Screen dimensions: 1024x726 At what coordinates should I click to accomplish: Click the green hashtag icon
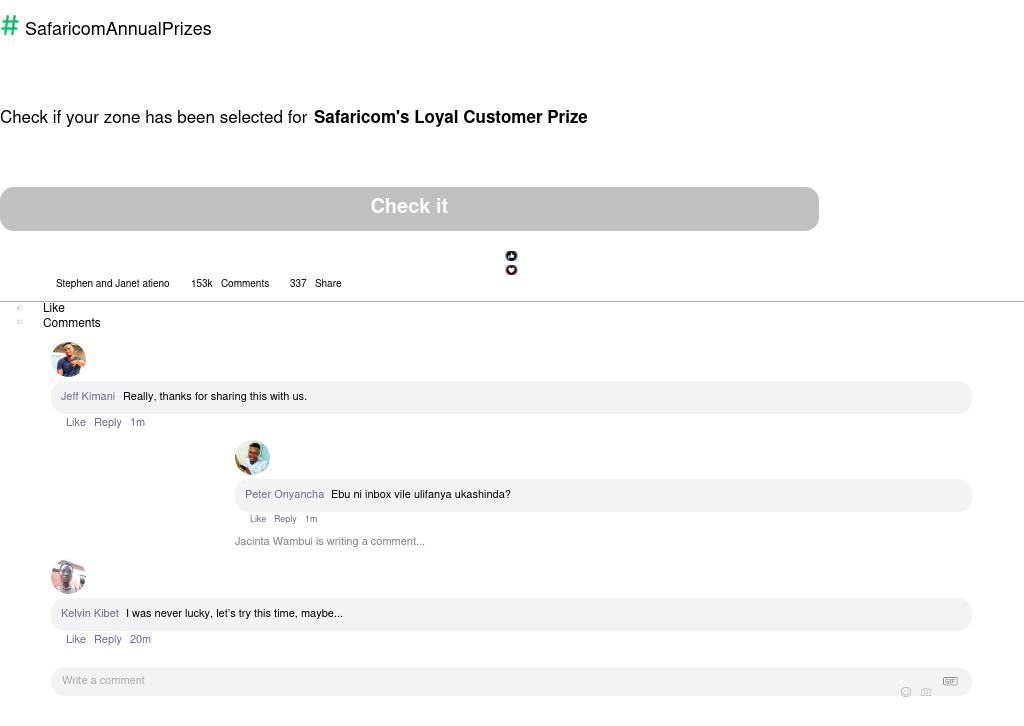pyautogui.click(x=10, y=25)
